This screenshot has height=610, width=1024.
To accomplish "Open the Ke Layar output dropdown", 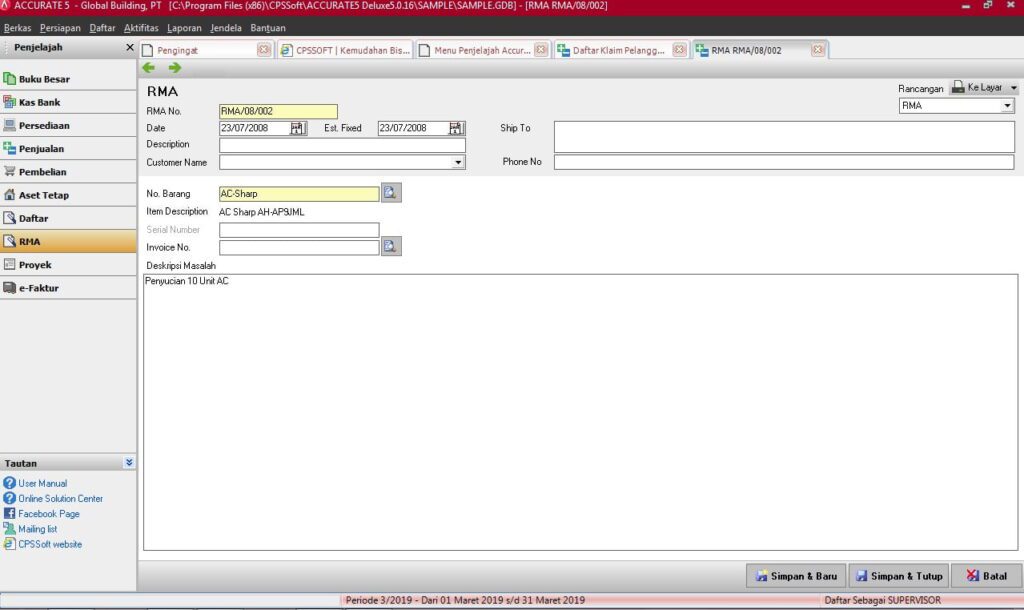I will click(1015, 87).
